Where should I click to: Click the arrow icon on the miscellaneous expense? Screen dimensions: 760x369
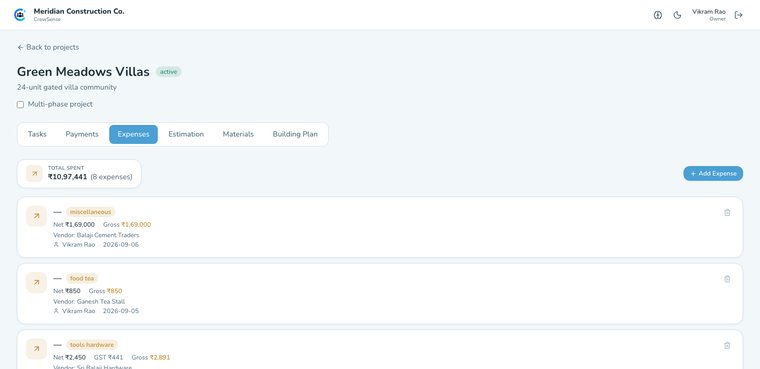tap(36, 216)
